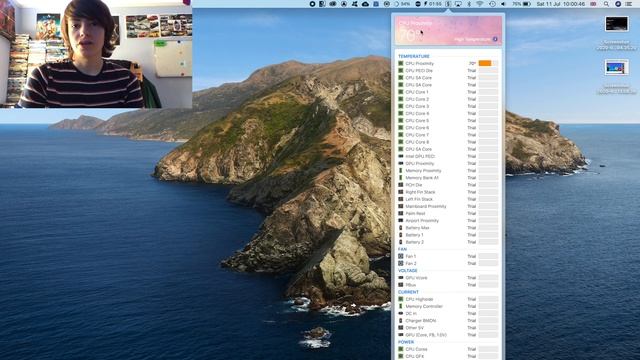Image resolution: width=640 pixels, height=360 pixels.
Task: Select the CPU Cores power row
Action: pos(448,349)
